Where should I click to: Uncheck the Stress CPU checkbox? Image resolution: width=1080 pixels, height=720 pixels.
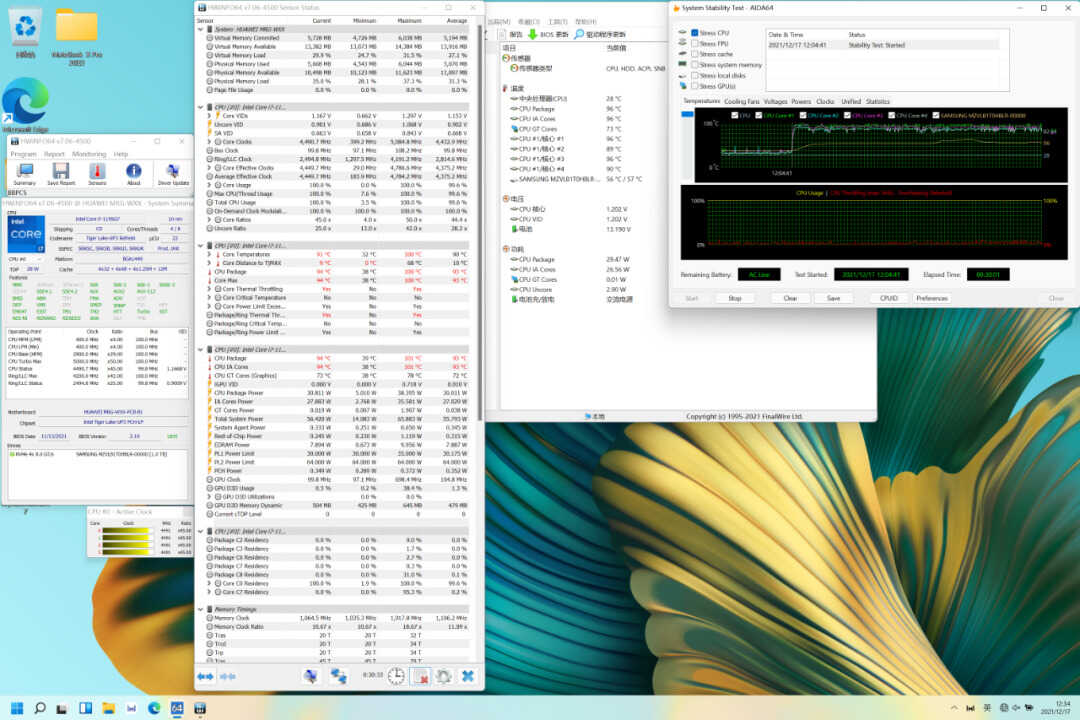click(695, 33)
